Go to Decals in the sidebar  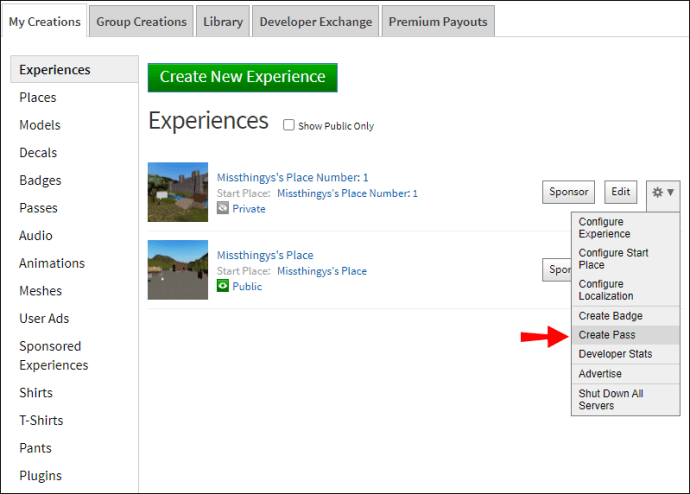tap(38, 153)
